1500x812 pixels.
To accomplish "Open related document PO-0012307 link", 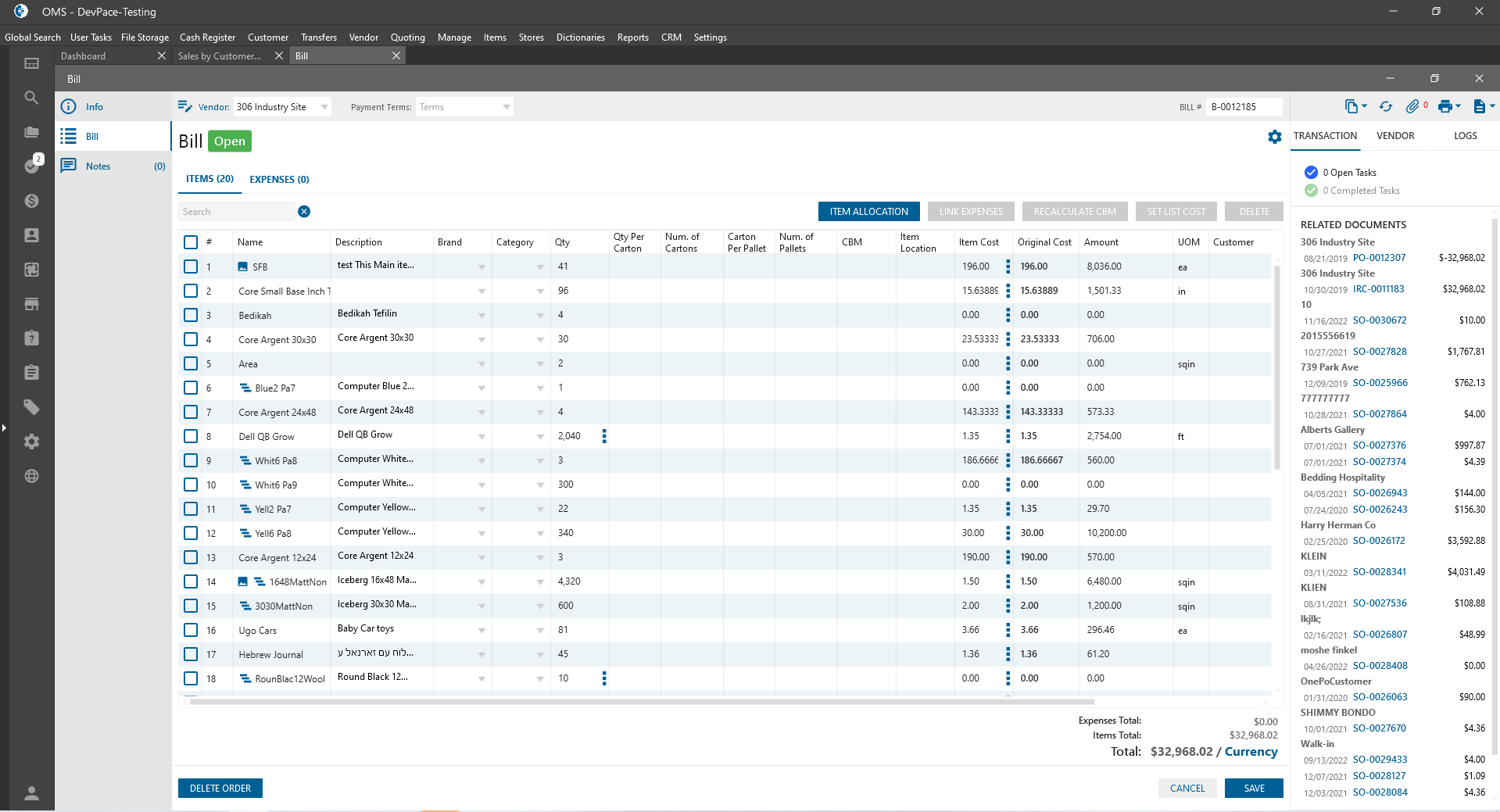I will coord(1379,258).
